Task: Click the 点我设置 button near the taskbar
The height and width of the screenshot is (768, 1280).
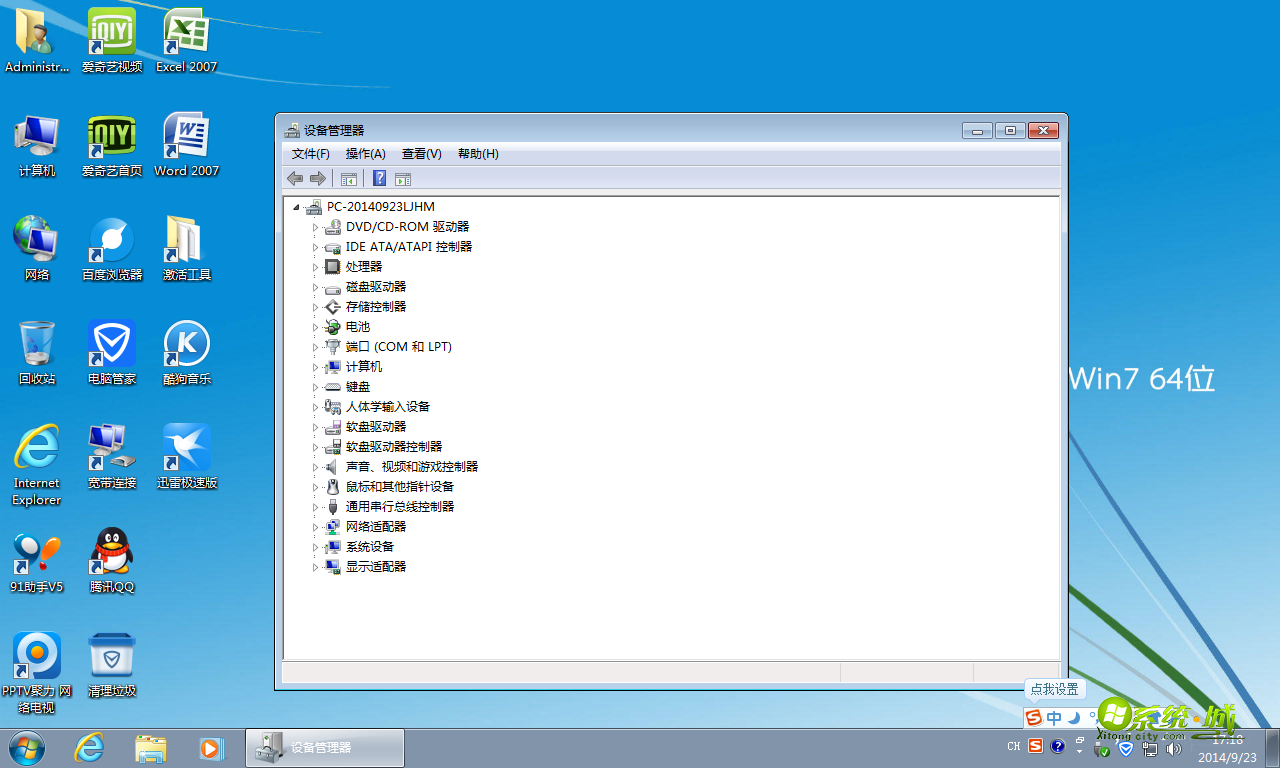Action: (1054, 689)
